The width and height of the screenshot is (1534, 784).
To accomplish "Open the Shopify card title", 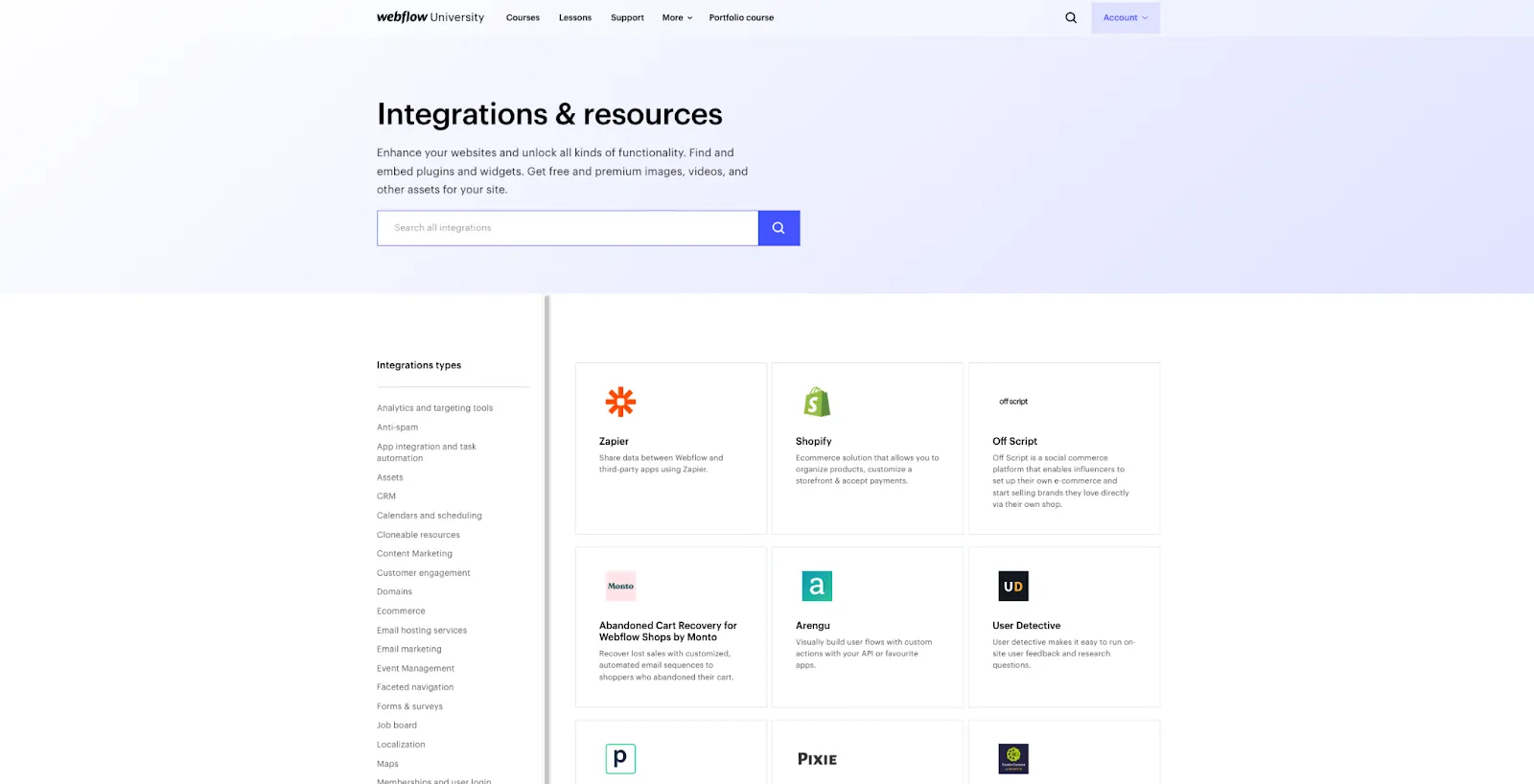I will pos(813,442).
